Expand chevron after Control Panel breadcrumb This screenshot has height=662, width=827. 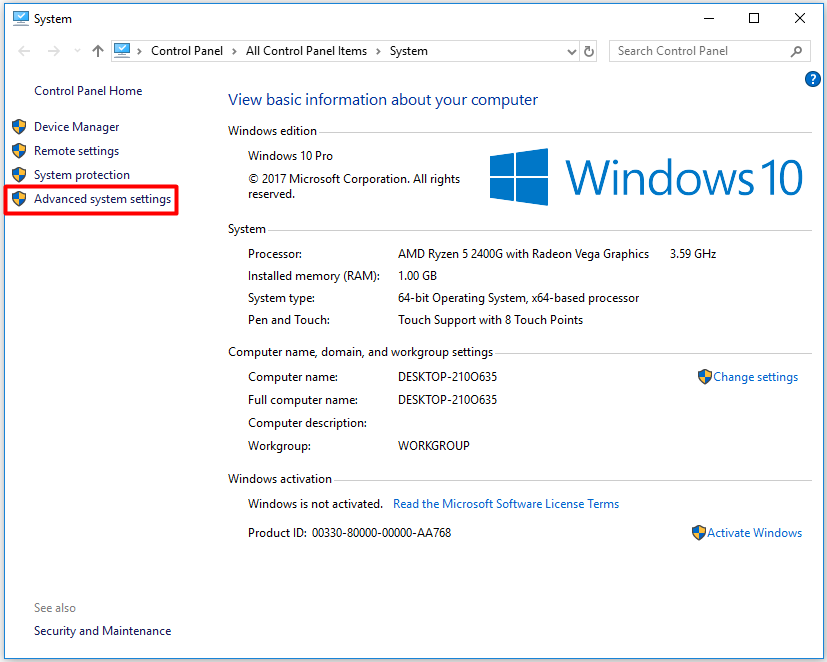(x=234, y=51)
